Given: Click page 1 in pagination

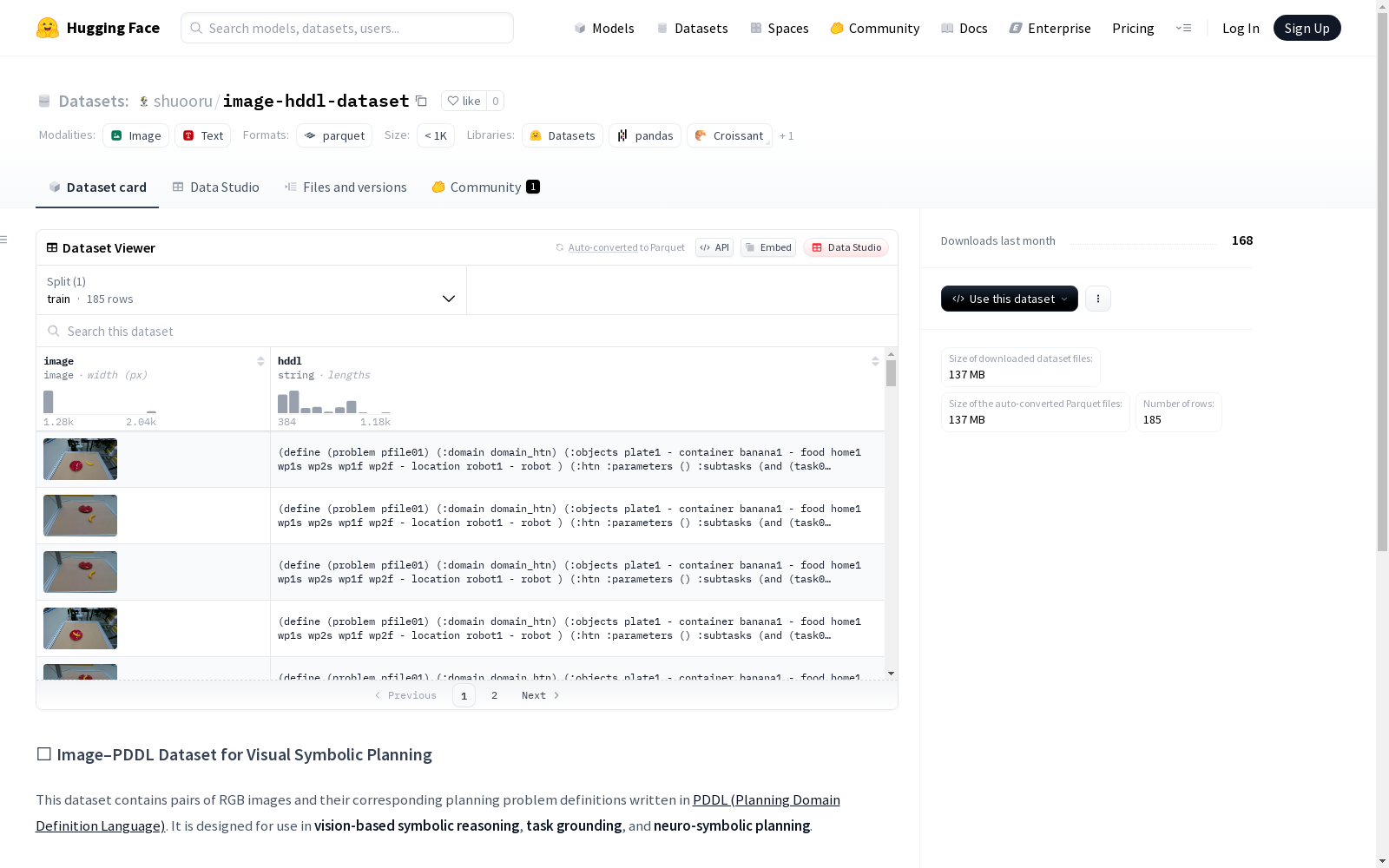Looking at the screenshot, I should pos(464,695).
